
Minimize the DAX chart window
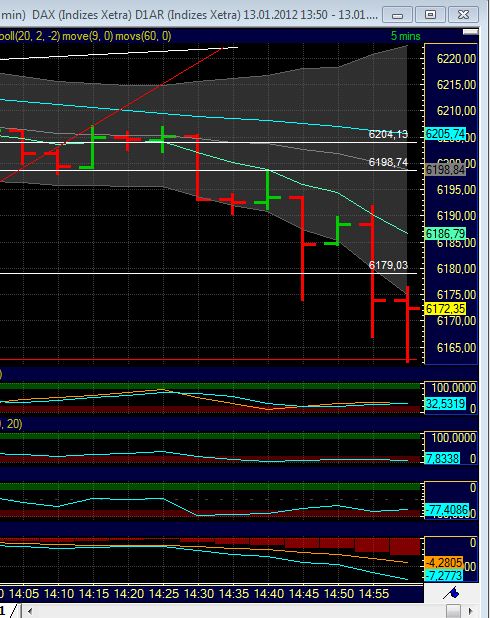click(x=397, y=15)
